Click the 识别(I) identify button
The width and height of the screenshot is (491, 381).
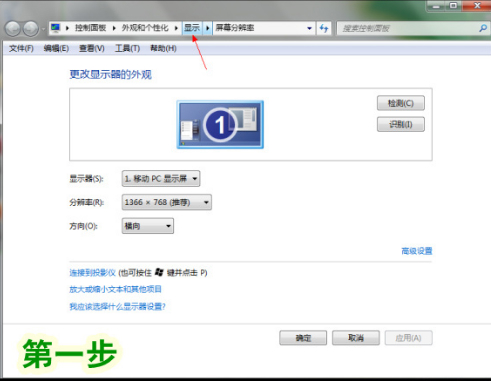coord(401,124)
